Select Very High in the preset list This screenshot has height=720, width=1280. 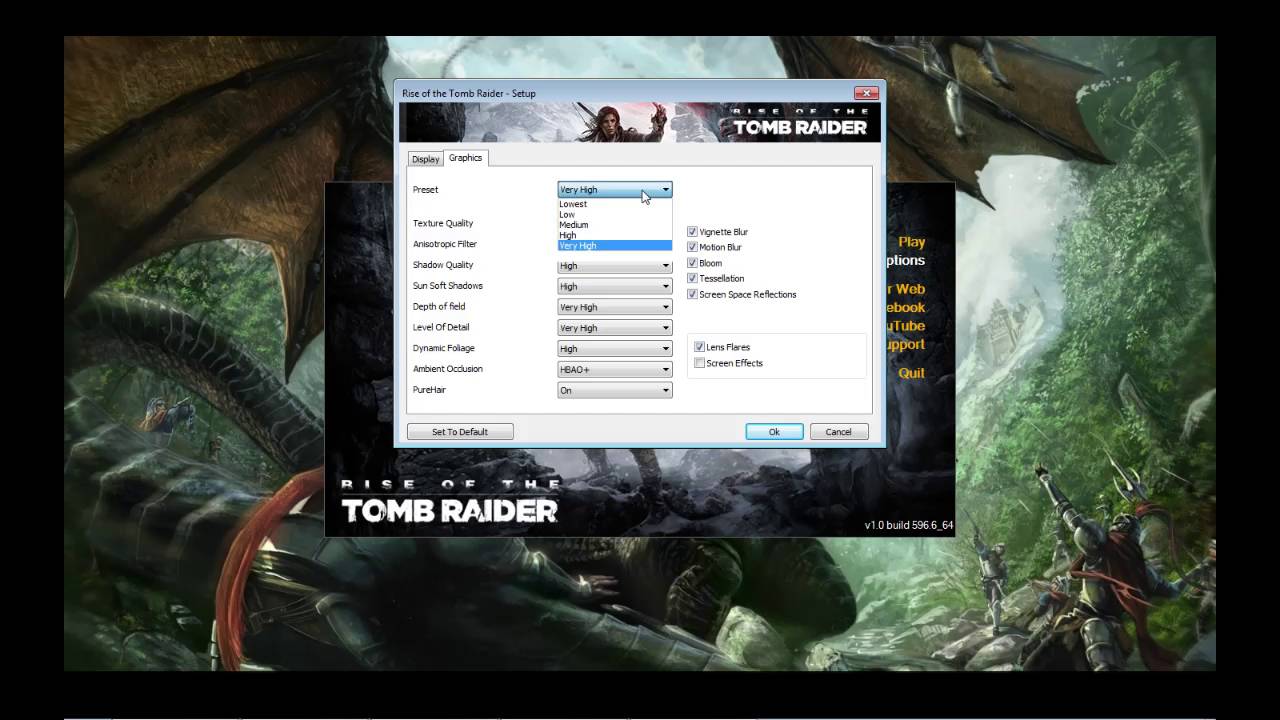615,245
